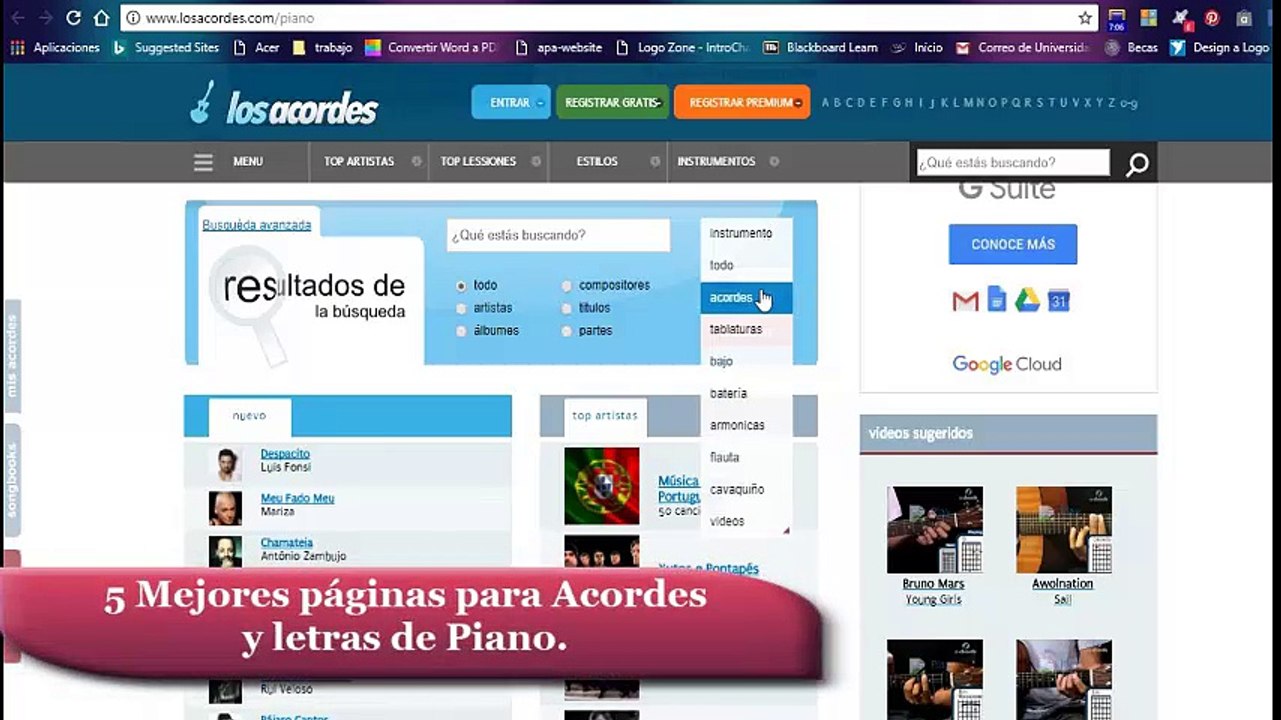Screen dimensions: 1281x720
Task: Open the Design a Logo bookmark
Action: pos(1221,47)
